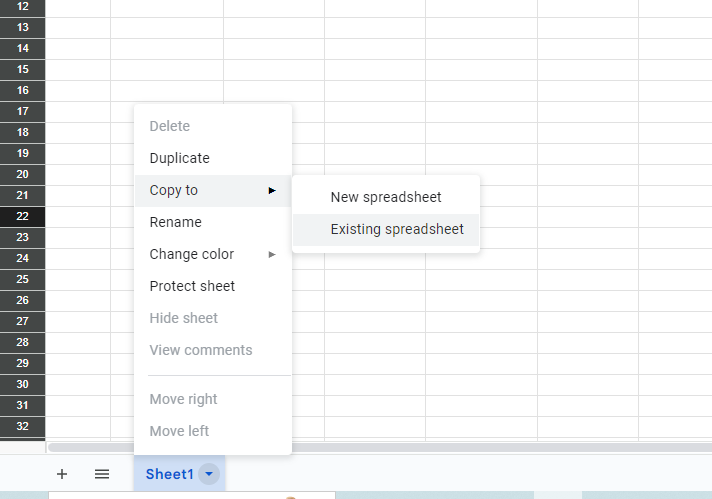Select the Sheet1 tab
The image size is (712, 499).
coord(169,474)
